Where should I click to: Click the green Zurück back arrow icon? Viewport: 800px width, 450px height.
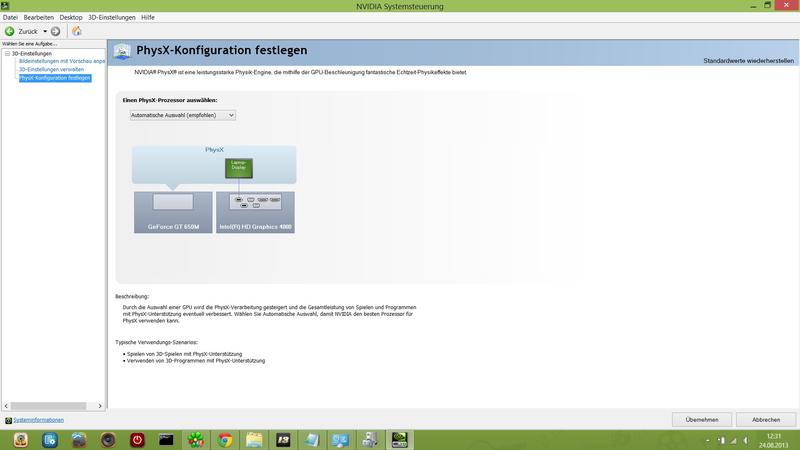point(9,31)
